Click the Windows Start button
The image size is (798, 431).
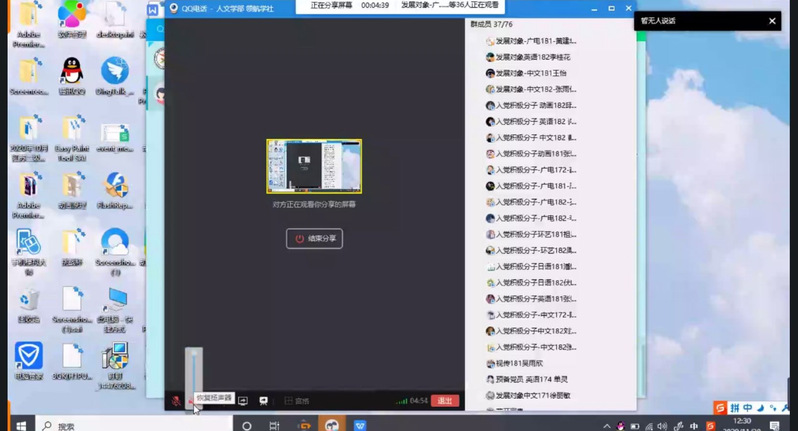pyautogui.click(x=17, y=425)
